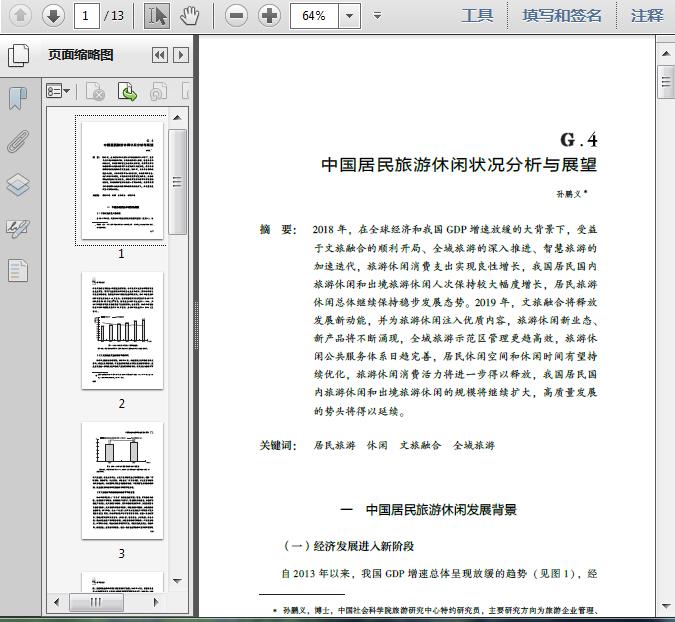This screenshot has width=675, height=622.
Task: Click thumbnail panel scroll right arrow
Action: [156, 602]
